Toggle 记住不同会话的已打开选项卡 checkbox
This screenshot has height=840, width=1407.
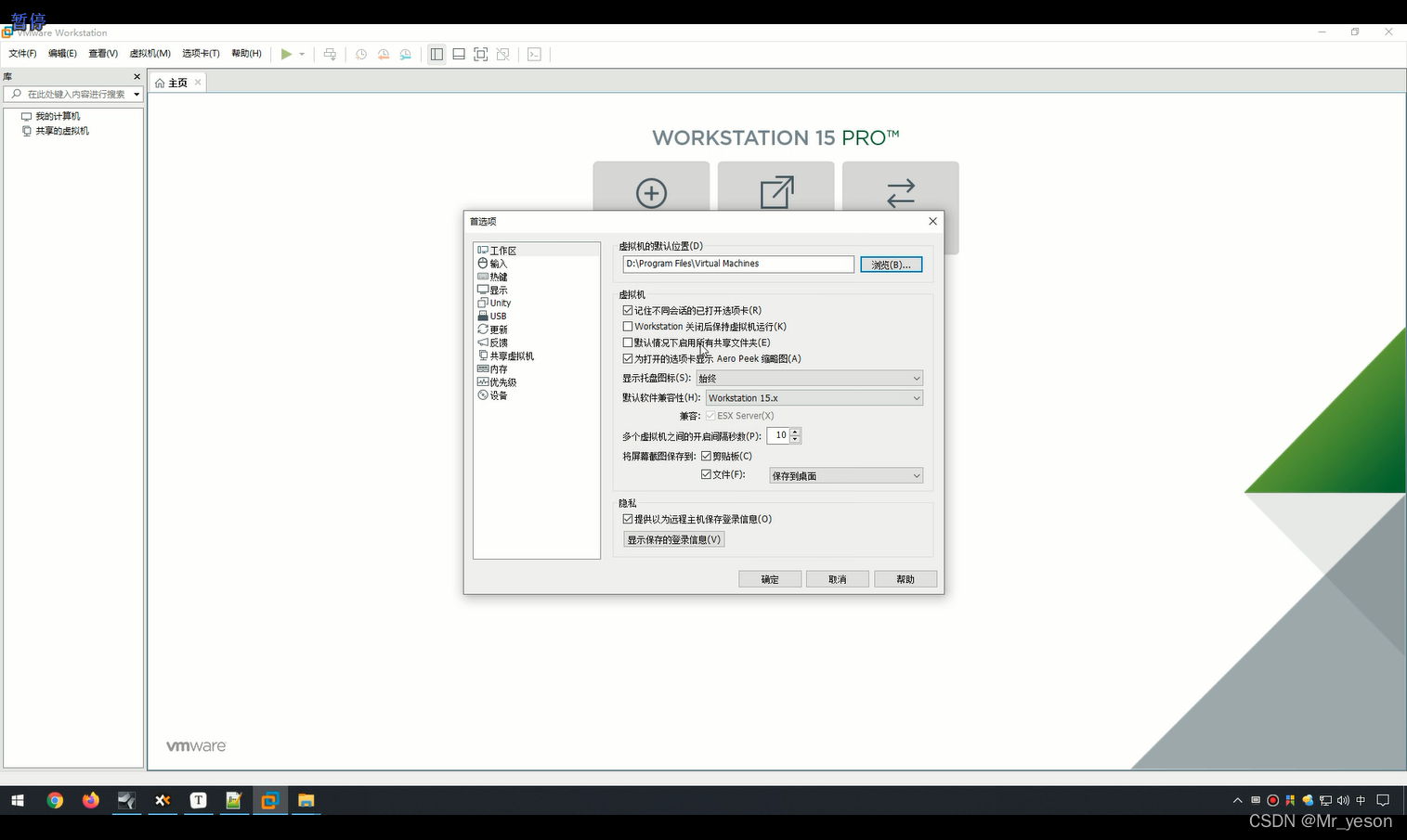(x=628, y=310)
